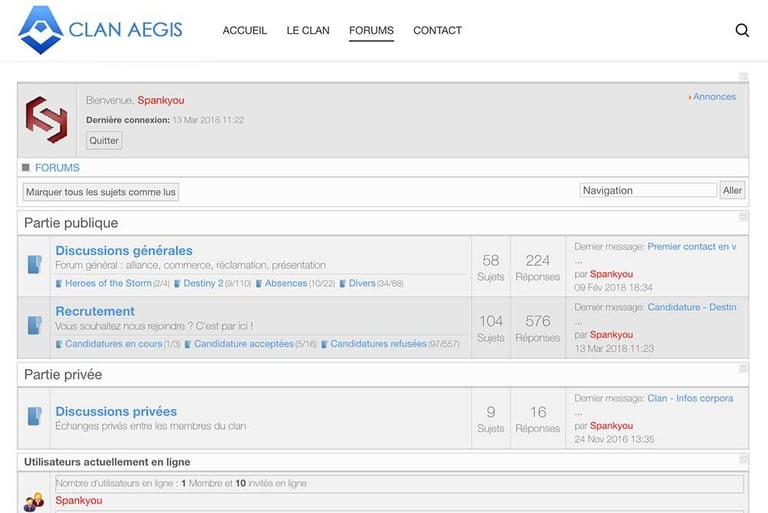Click the small icon before Candidatures refusées
768x513 pixels.
point(324,344)
